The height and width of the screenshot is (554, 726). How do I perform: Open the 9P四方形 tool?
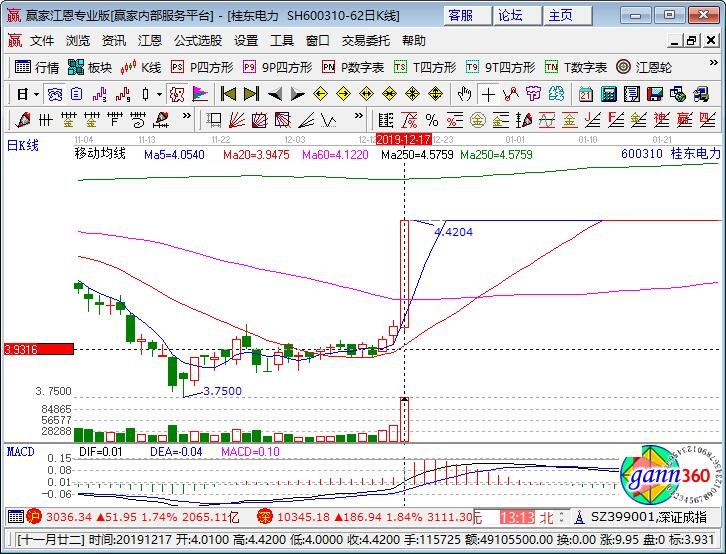coord(278,68)
